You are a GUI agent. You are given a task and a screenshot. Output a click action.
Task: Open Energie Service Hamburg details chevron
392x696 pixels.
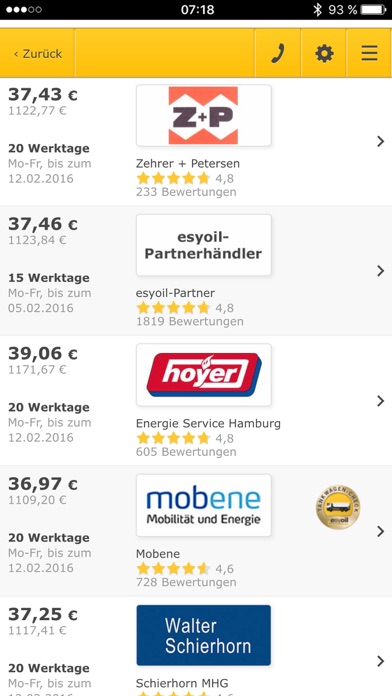click(380, 401)
